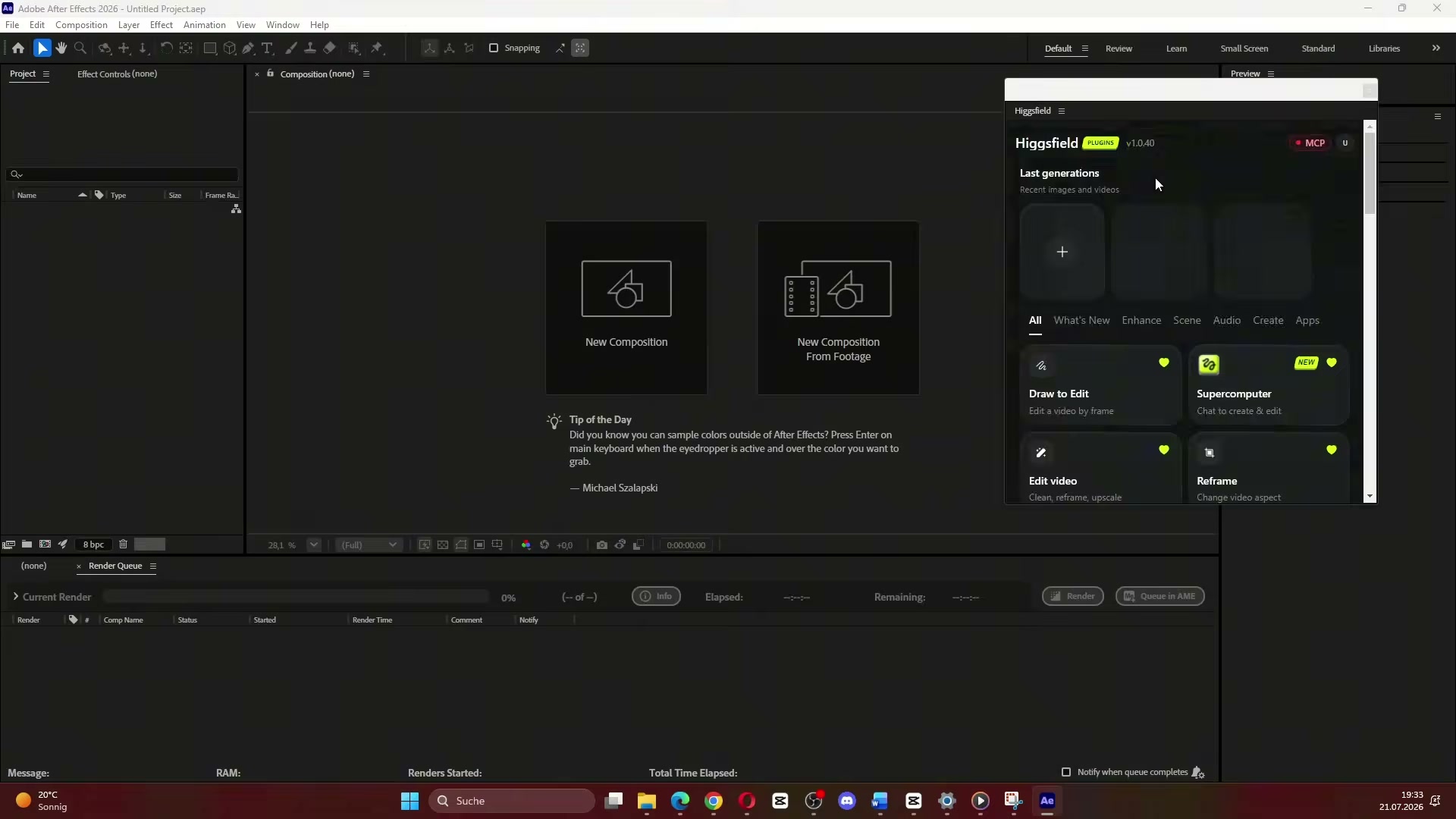Enable the Snapping checkbox
The height and width of the screenshot is (819, 1456).
[494, 48]
